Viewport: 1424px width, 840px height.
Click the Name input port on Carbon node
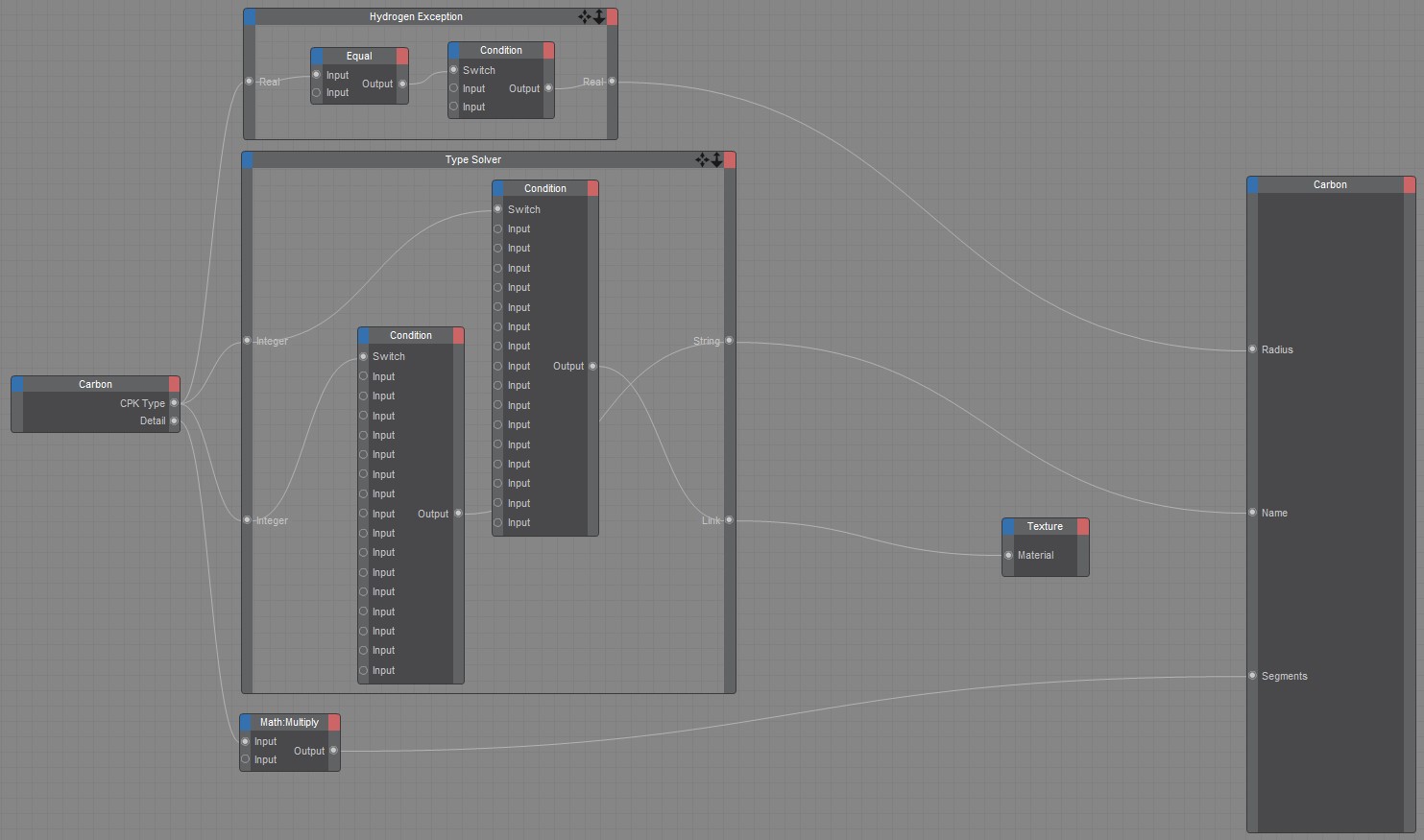point(1252,513)
